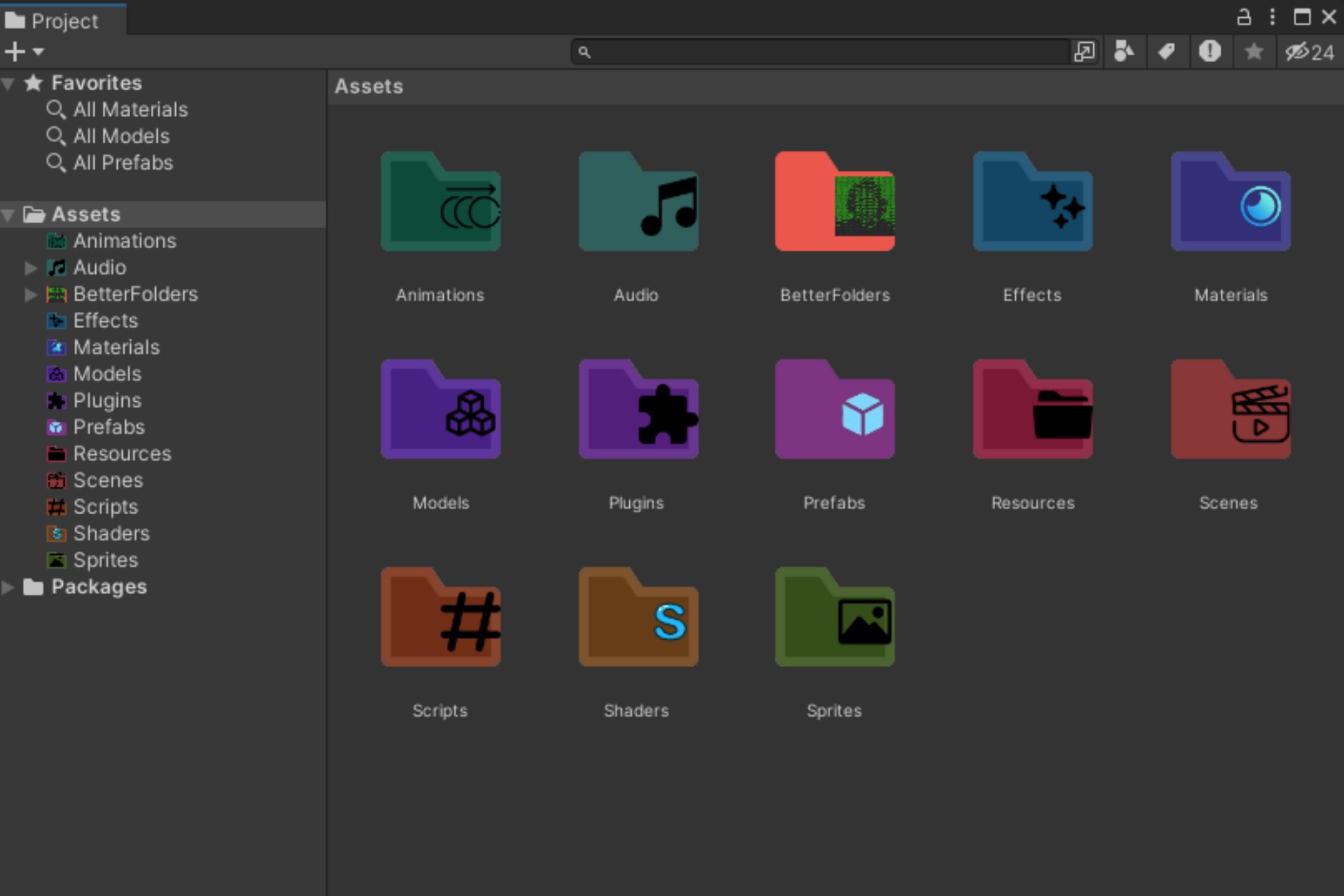Click the Assets breadcrumb header
1344x896 pixels.
pyautogui.click(x=369, y=86)
